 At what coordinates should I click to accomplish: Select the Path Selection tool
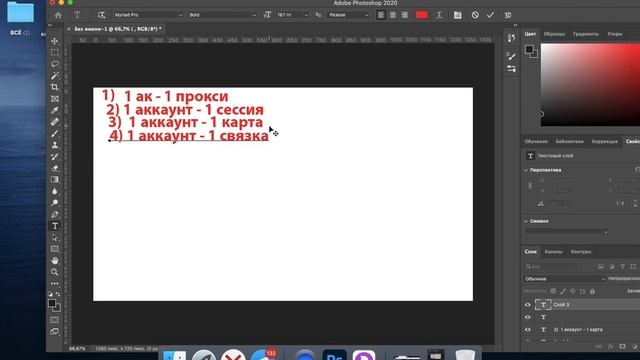(x=54, y=238)
